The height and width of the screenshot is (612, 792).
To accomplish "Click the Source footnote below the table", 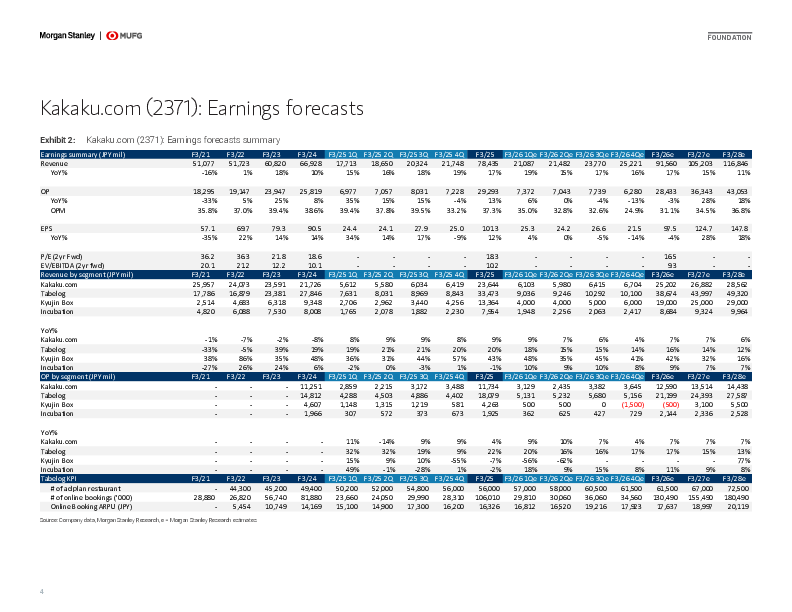I will (x=148, y=520).
